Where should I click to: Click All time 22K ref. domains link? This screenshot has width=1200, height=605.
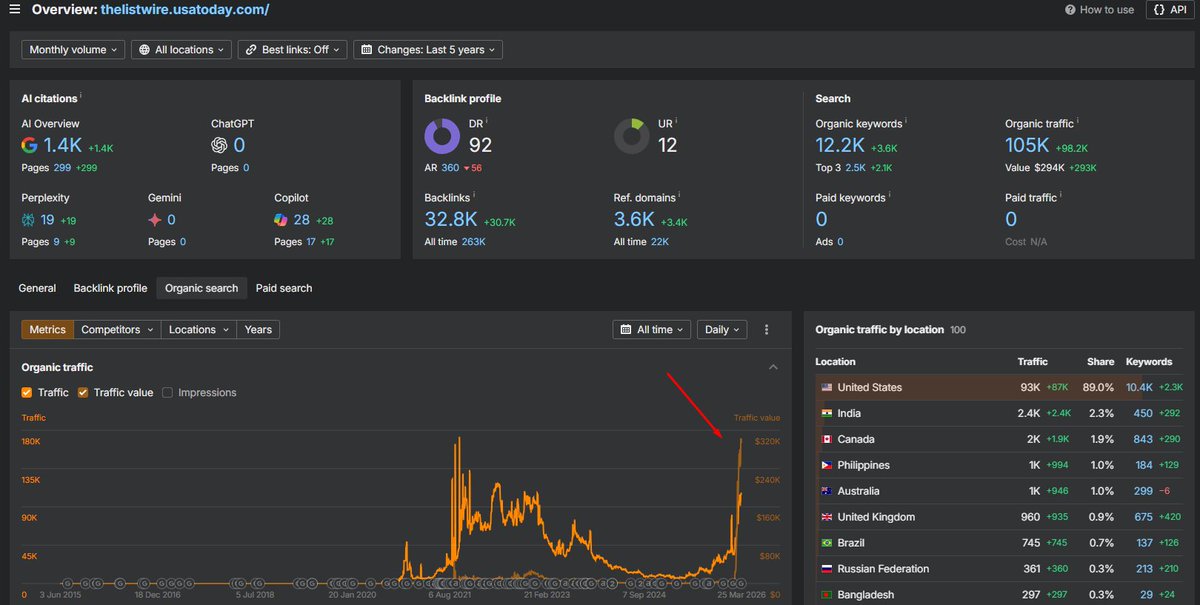[660, 242]
